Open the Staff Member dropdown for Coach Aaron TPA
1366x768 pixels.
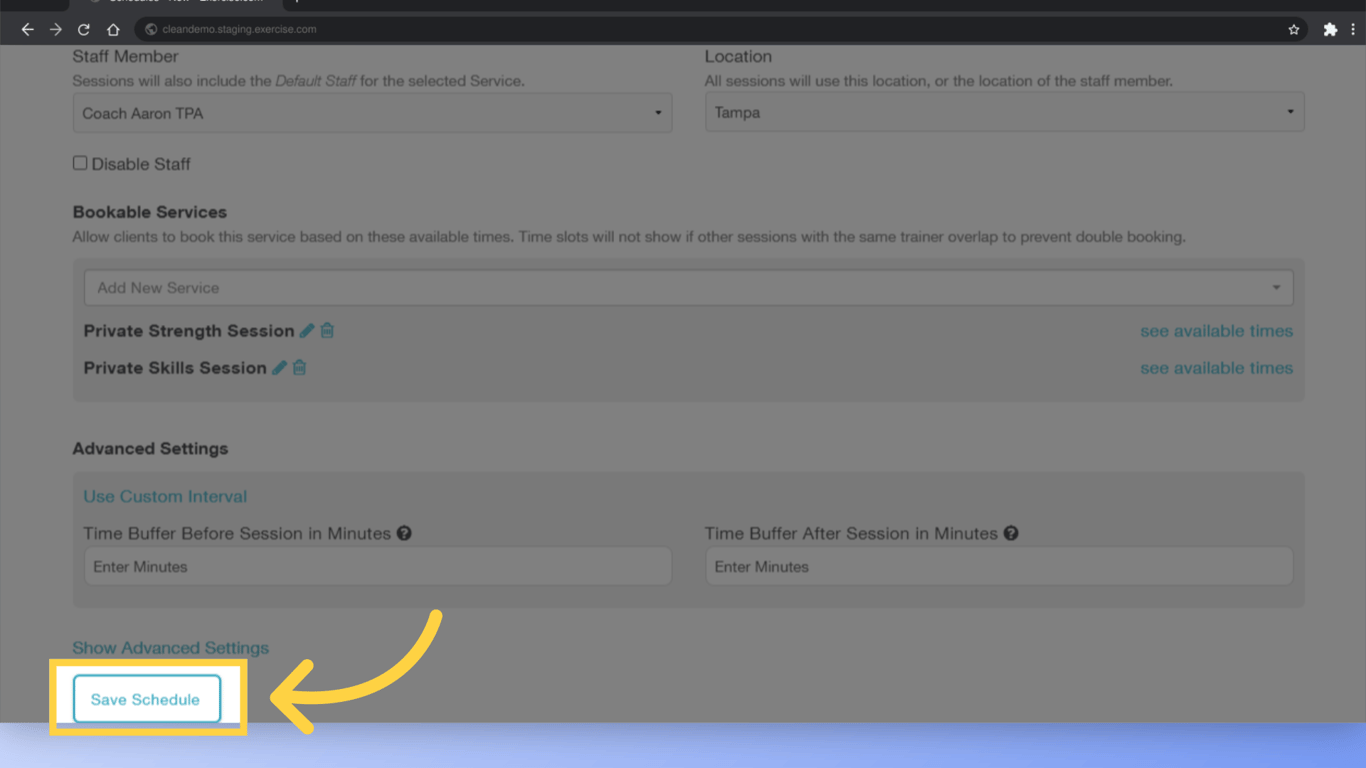[x=659, y=112]
